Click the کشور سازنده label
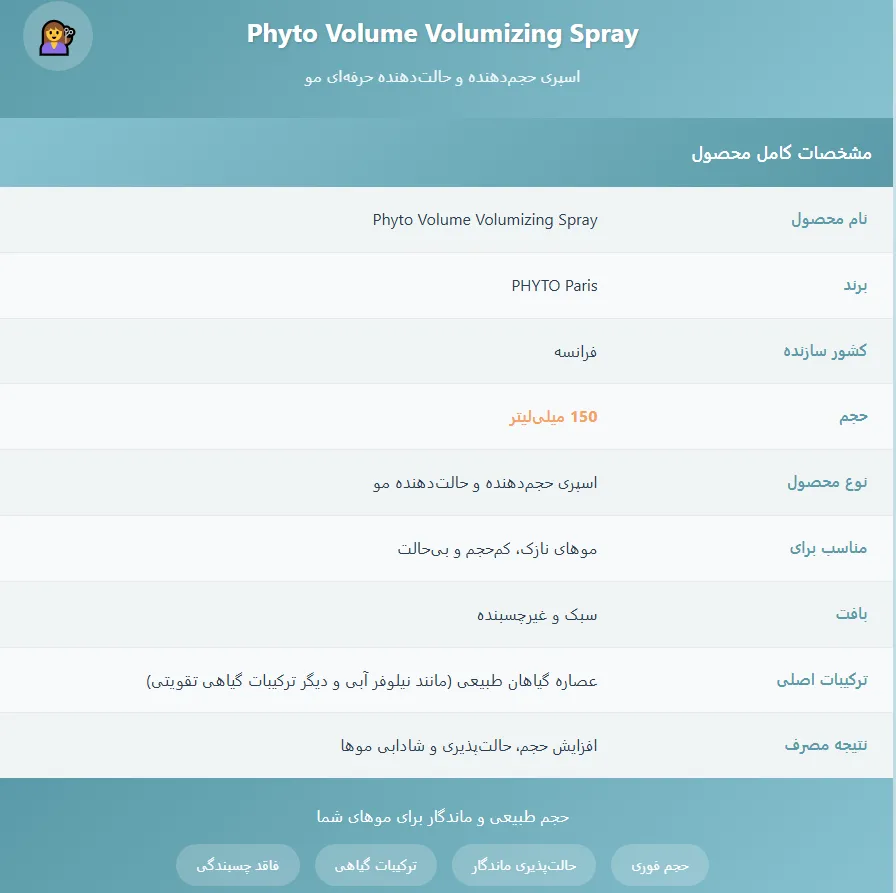 (x=824, y=351)
